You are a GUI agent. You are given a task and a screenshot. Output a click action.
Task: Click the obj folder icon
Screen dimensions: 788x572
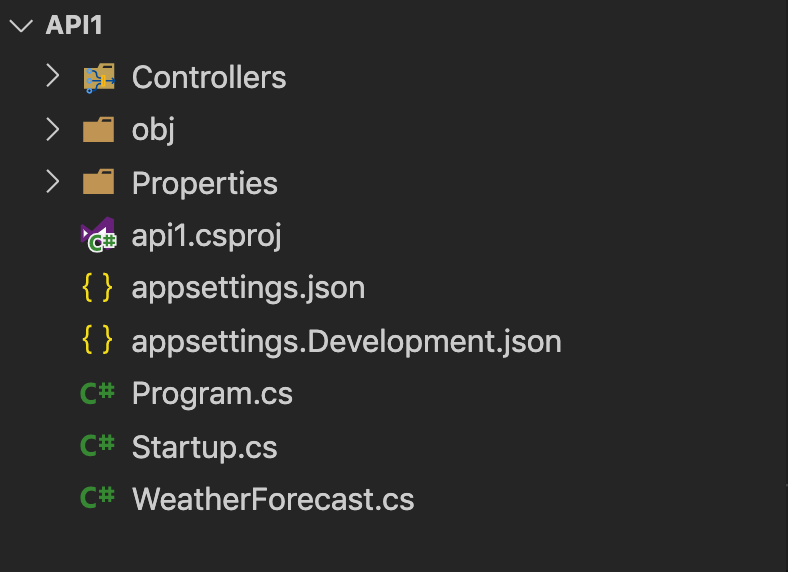click(98, 130)
